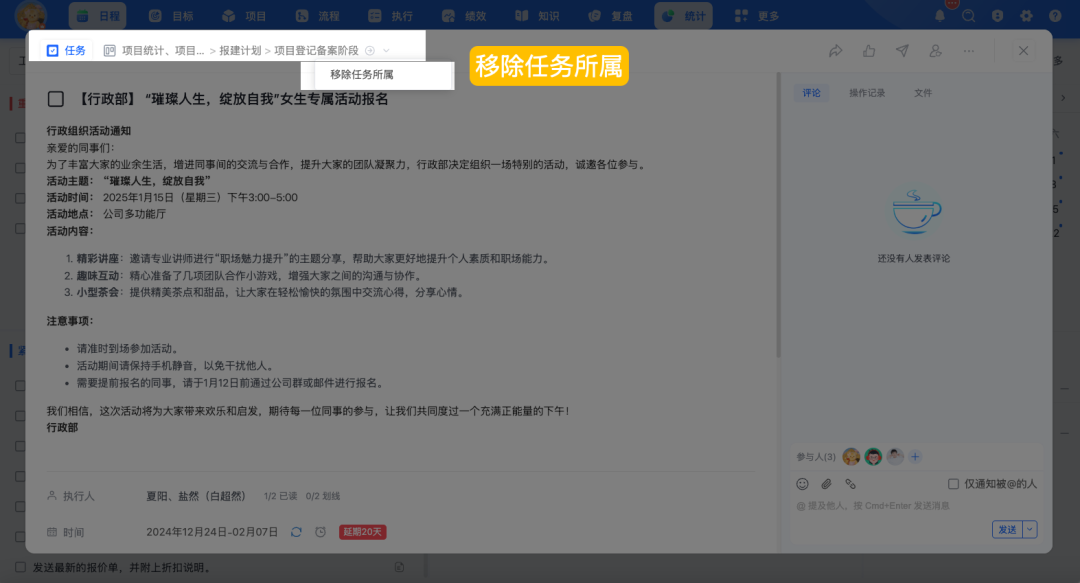Viewport: 1080px width, 583px height.
Task: Click the more options ... menu in the header
Action: point(968,50)
